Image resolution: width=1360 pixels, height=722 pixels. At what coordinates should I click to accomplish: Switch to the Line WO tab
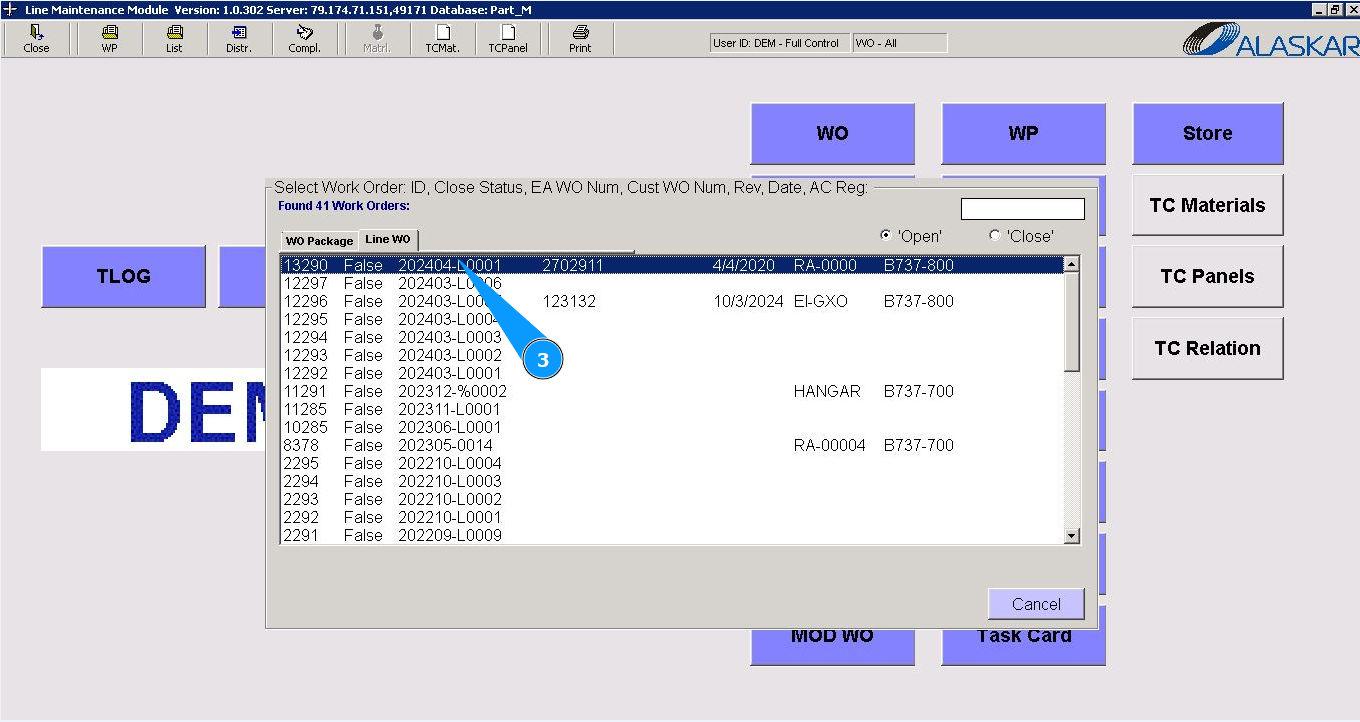tap(387, 240)
